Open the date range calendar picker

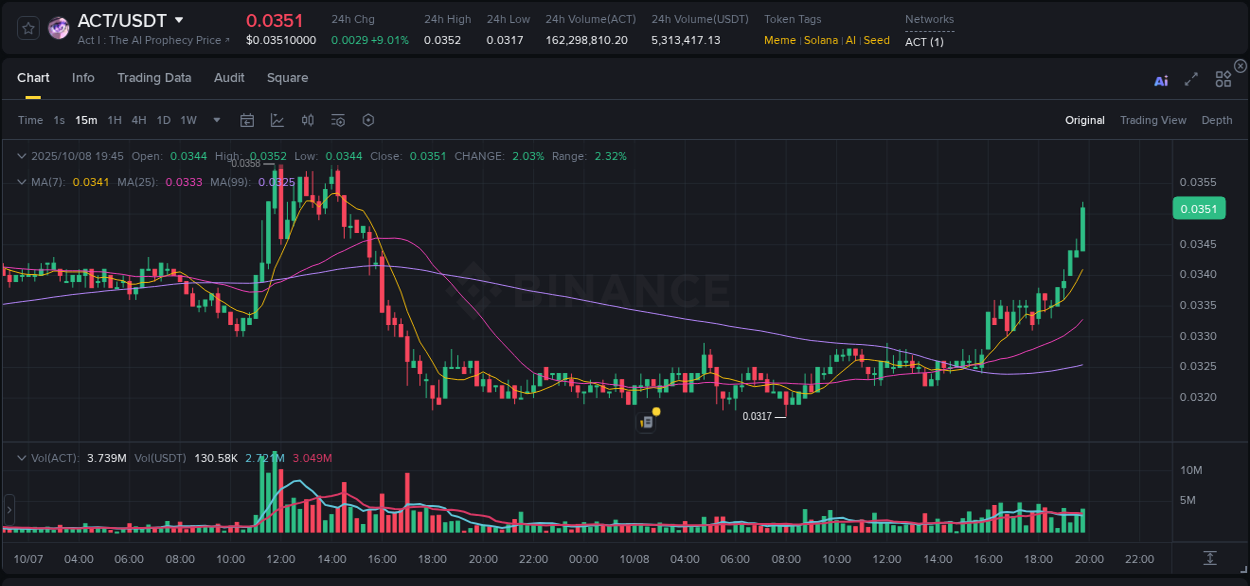(x=247, y=120)
